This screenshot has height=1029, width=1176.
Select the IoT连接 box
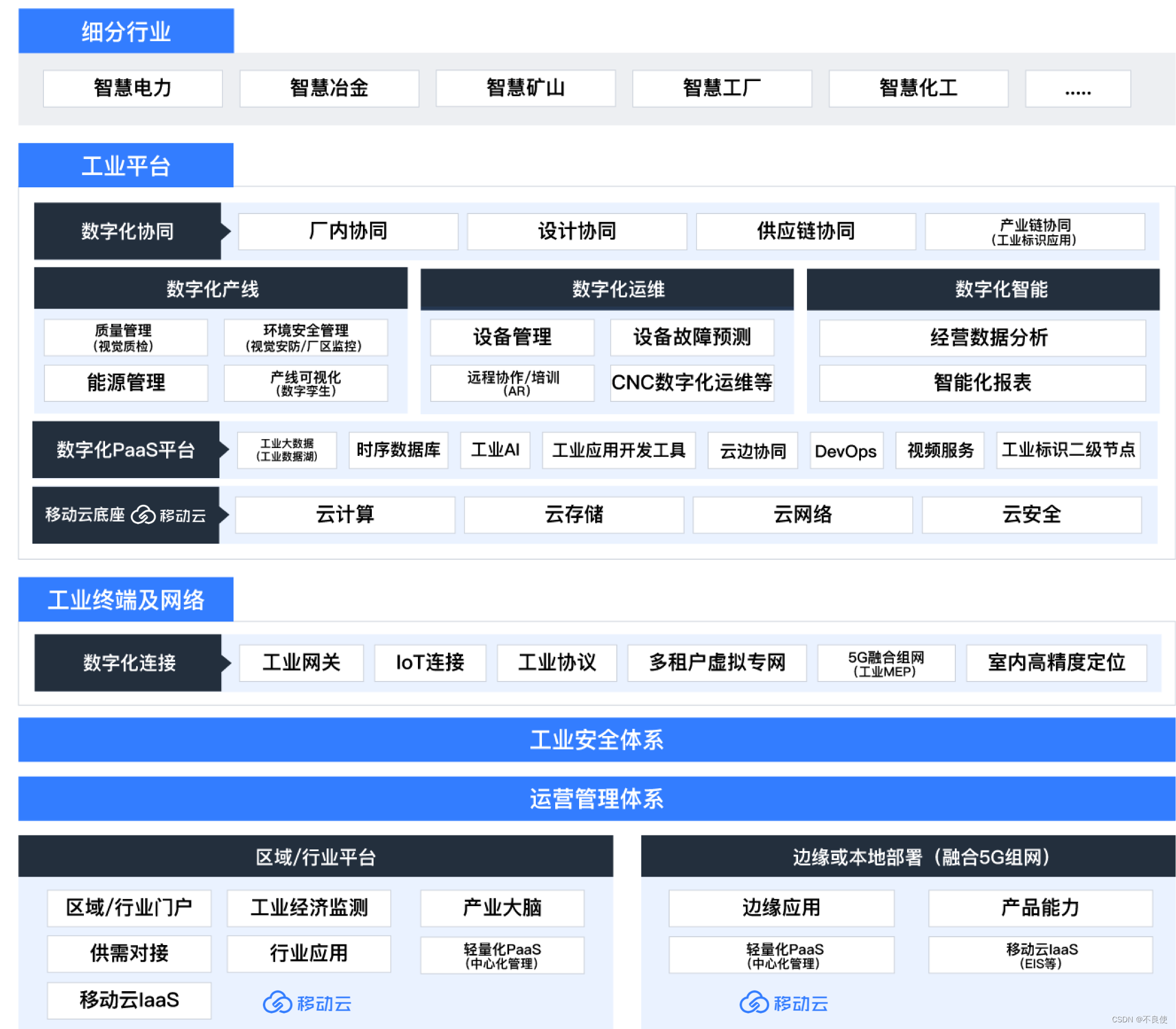coord(430,662)
